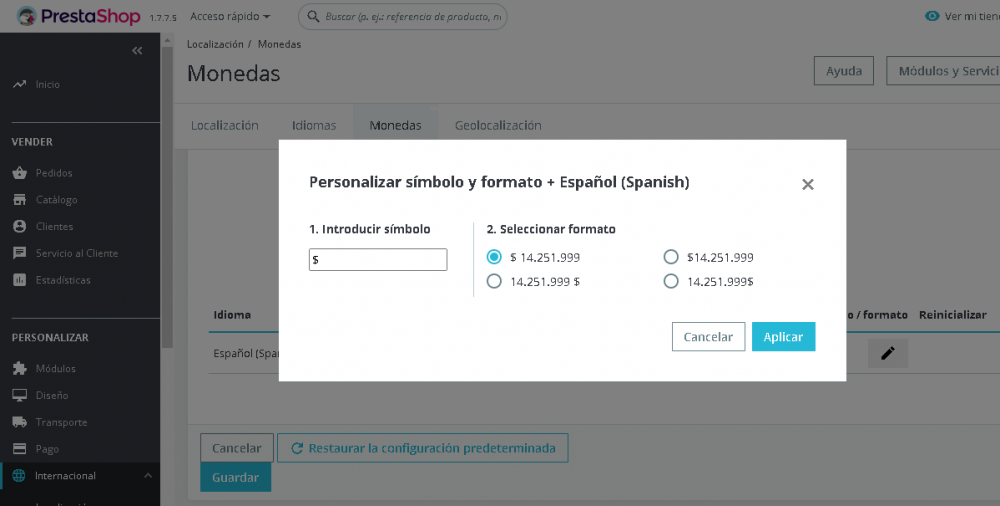Click the Aplicar button
Image resolution: width=1000 pixels, height=506 pixels.
783,337
